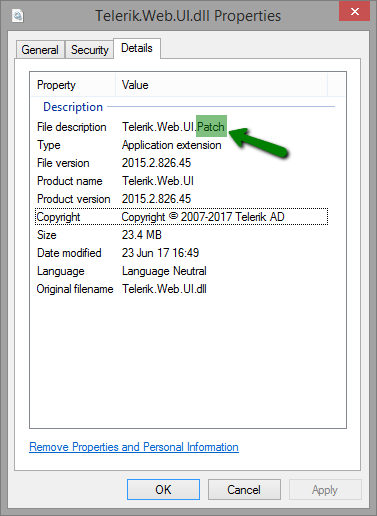Open Remove Properties and Personal Information link
Viewport: 377px width, 516px height.
pyautogui.click(x=134, y=447)
